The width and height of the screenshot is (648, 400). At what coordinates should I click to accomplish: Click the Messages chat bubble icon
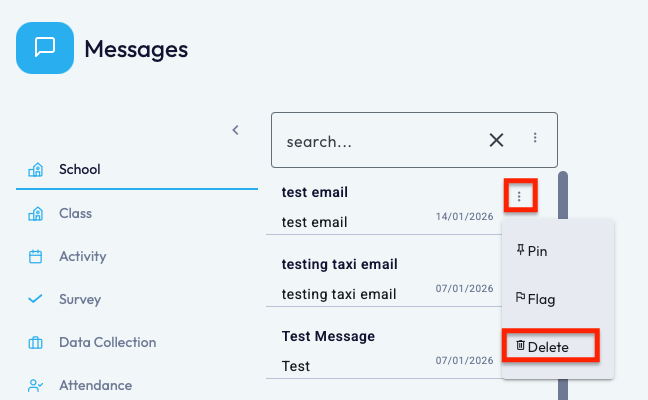[45, 48]
